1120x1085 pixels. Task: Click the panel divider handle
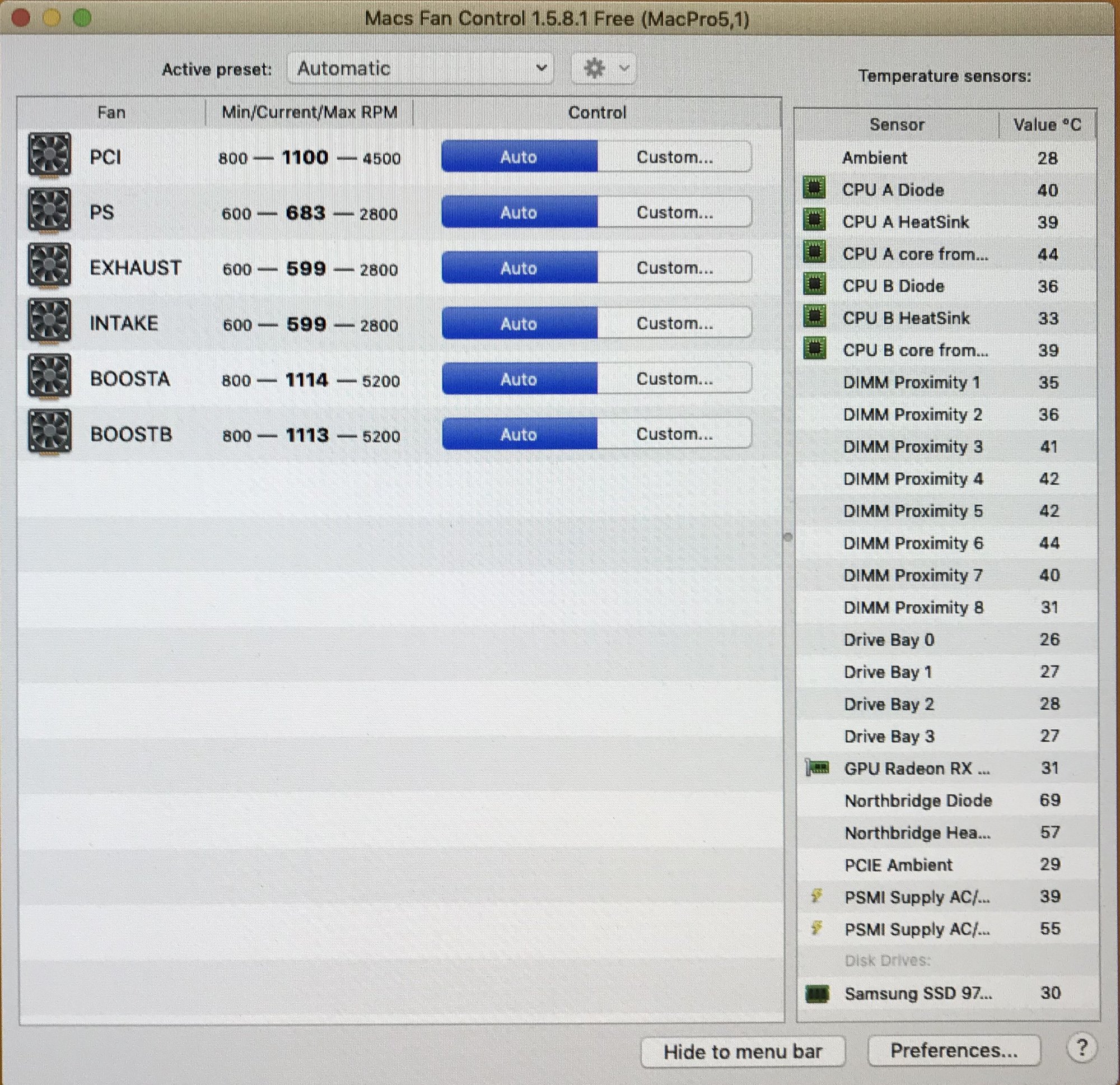coord(788,537)
